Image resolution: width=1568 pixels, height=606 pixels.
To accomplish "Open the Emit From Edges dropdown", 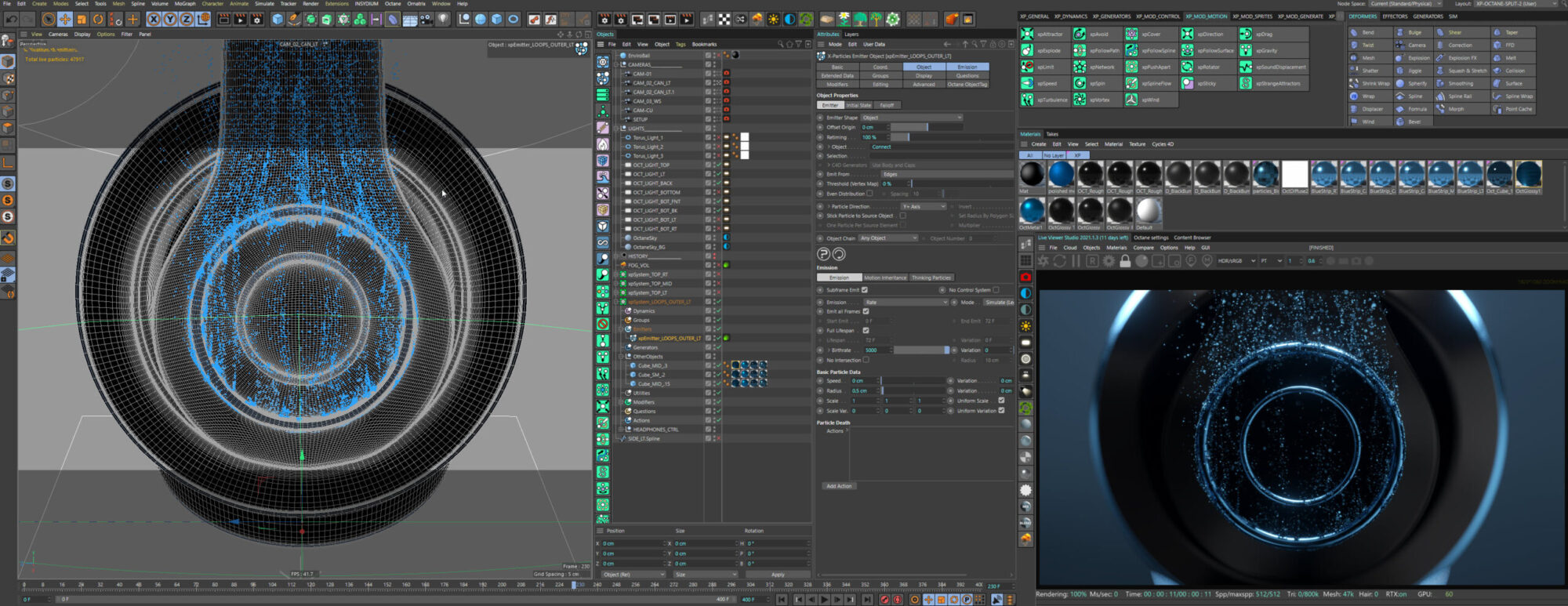I will pos(947,174).
